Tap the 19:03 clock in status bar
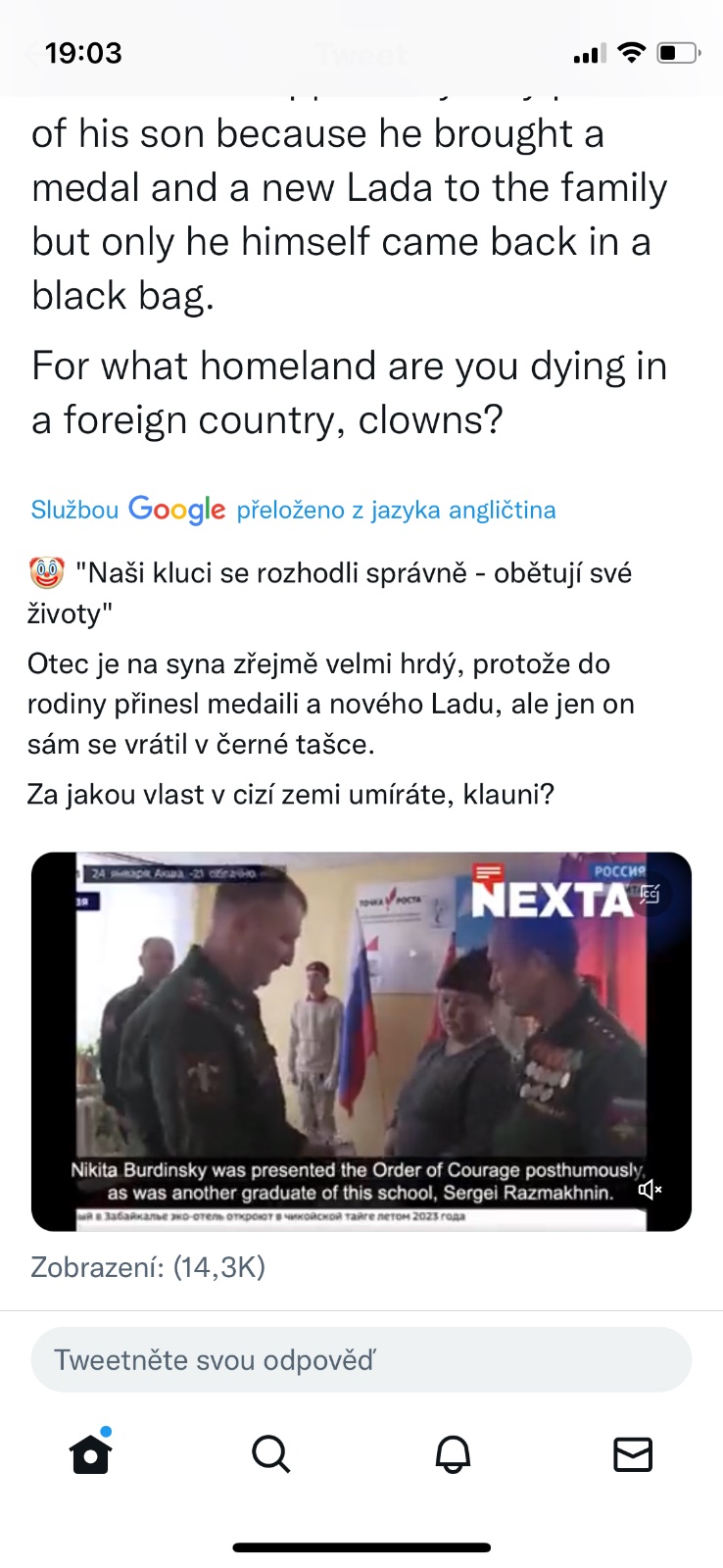The image size is (723, 1568). coord(83,53)
